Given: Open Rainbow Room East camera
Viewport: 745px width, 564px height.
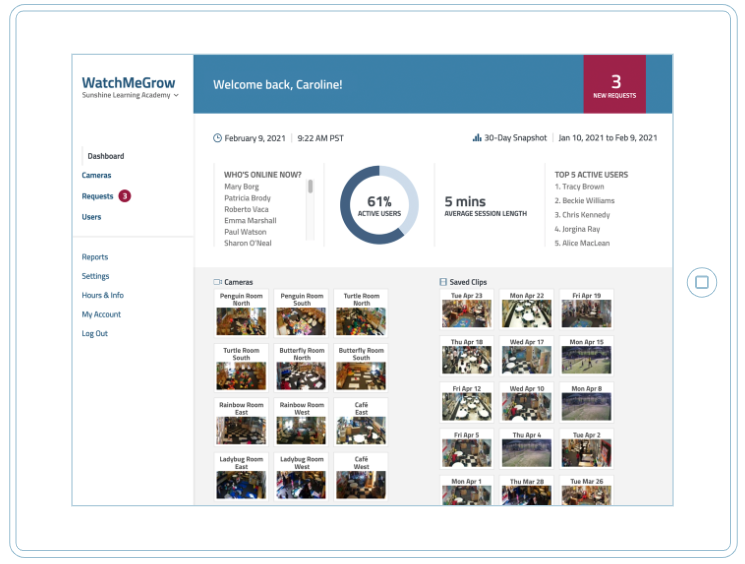Looking at the screenshot, I should (241, 423).
